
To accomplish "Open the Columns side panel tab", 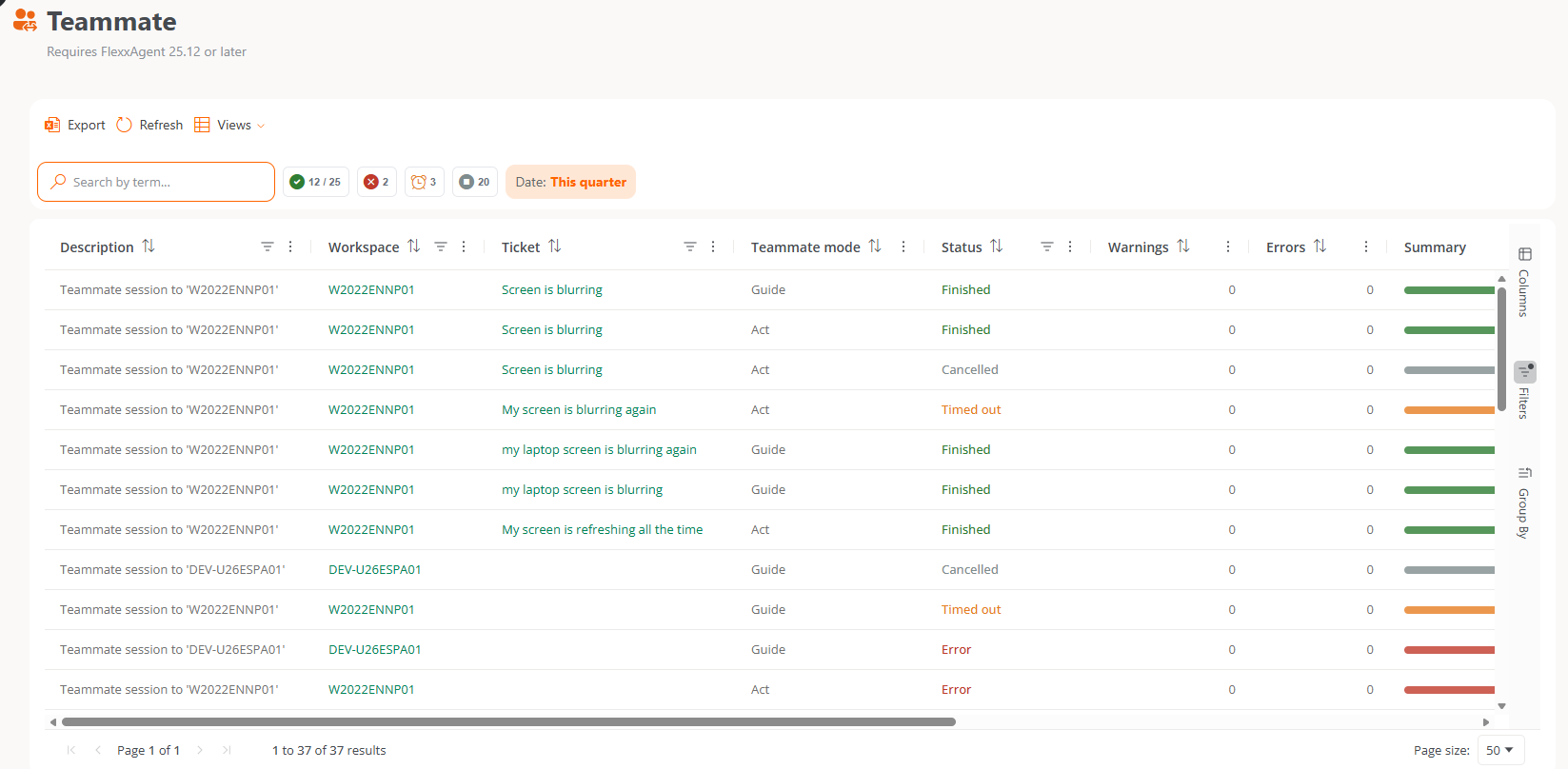I will (1524, 282).
